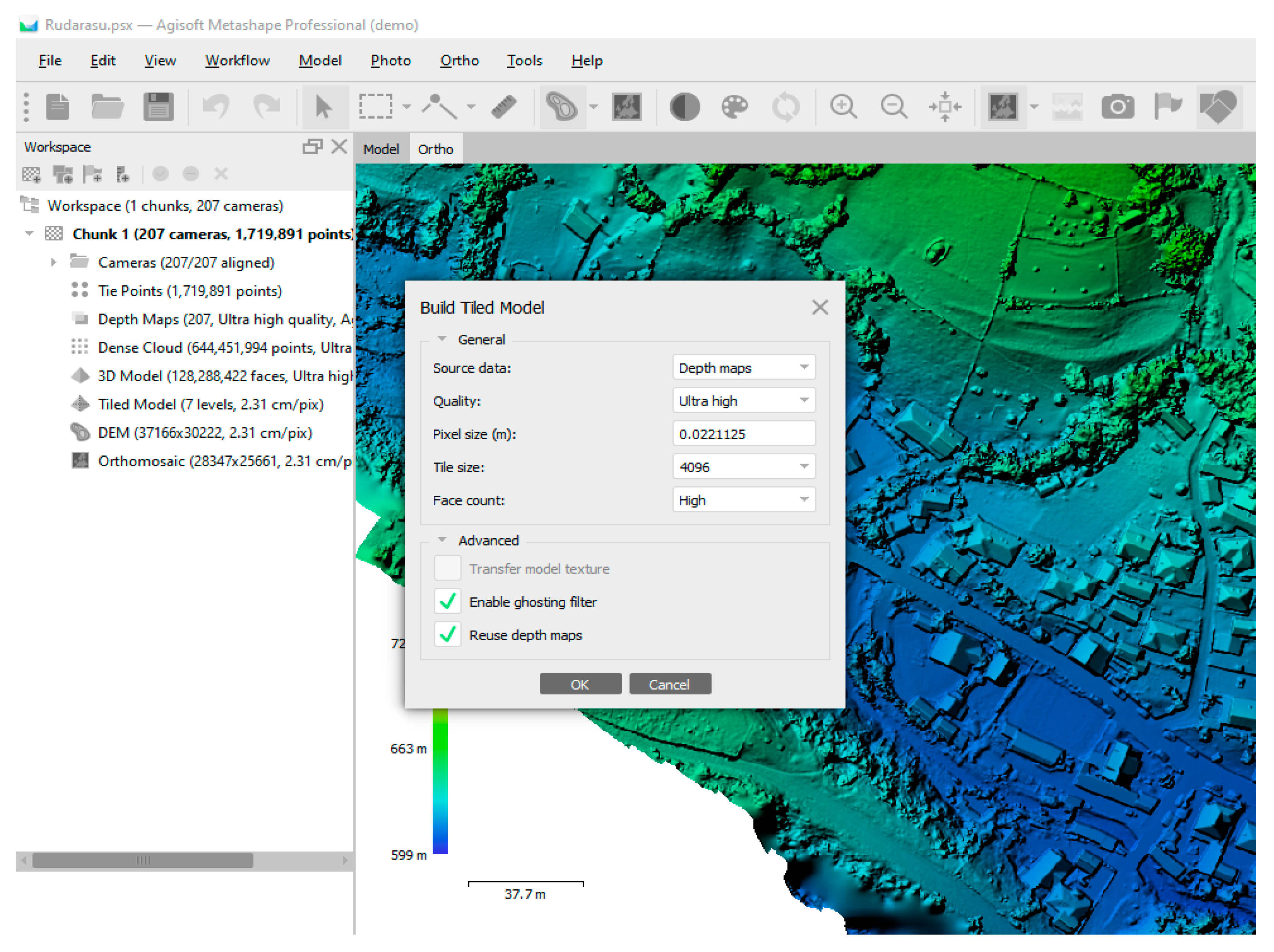Viewport: 1274px width, 952px height.
Task: Click the Pixel size input field
Action: tap(743, 434)
